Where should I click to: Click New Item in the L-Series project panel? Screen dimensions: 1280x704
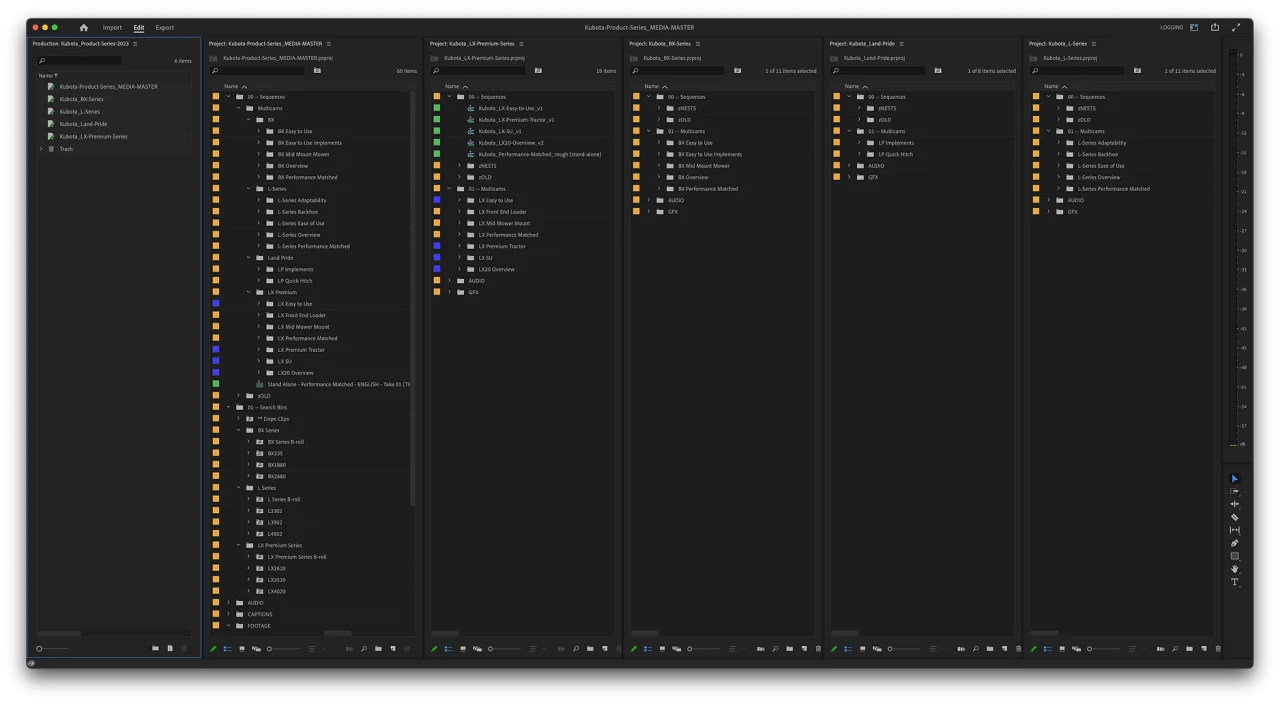pos(1204,649)
